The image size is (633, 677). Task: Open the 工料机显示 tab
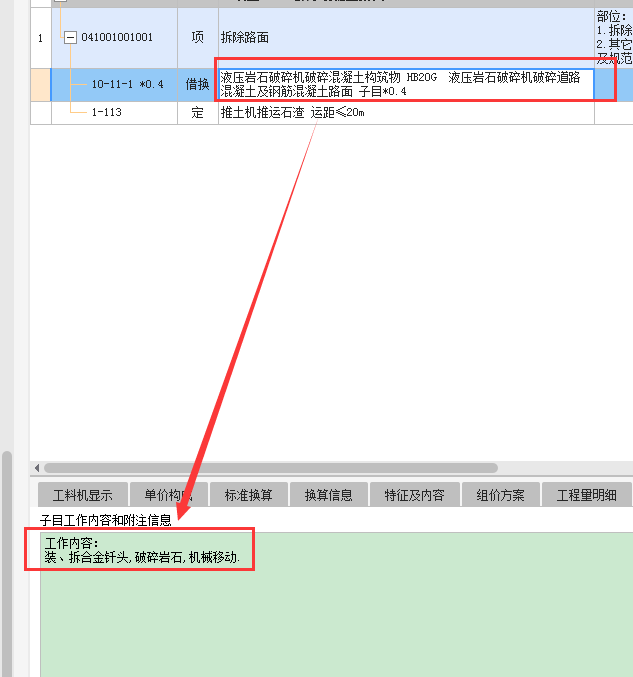pos(83,495)
